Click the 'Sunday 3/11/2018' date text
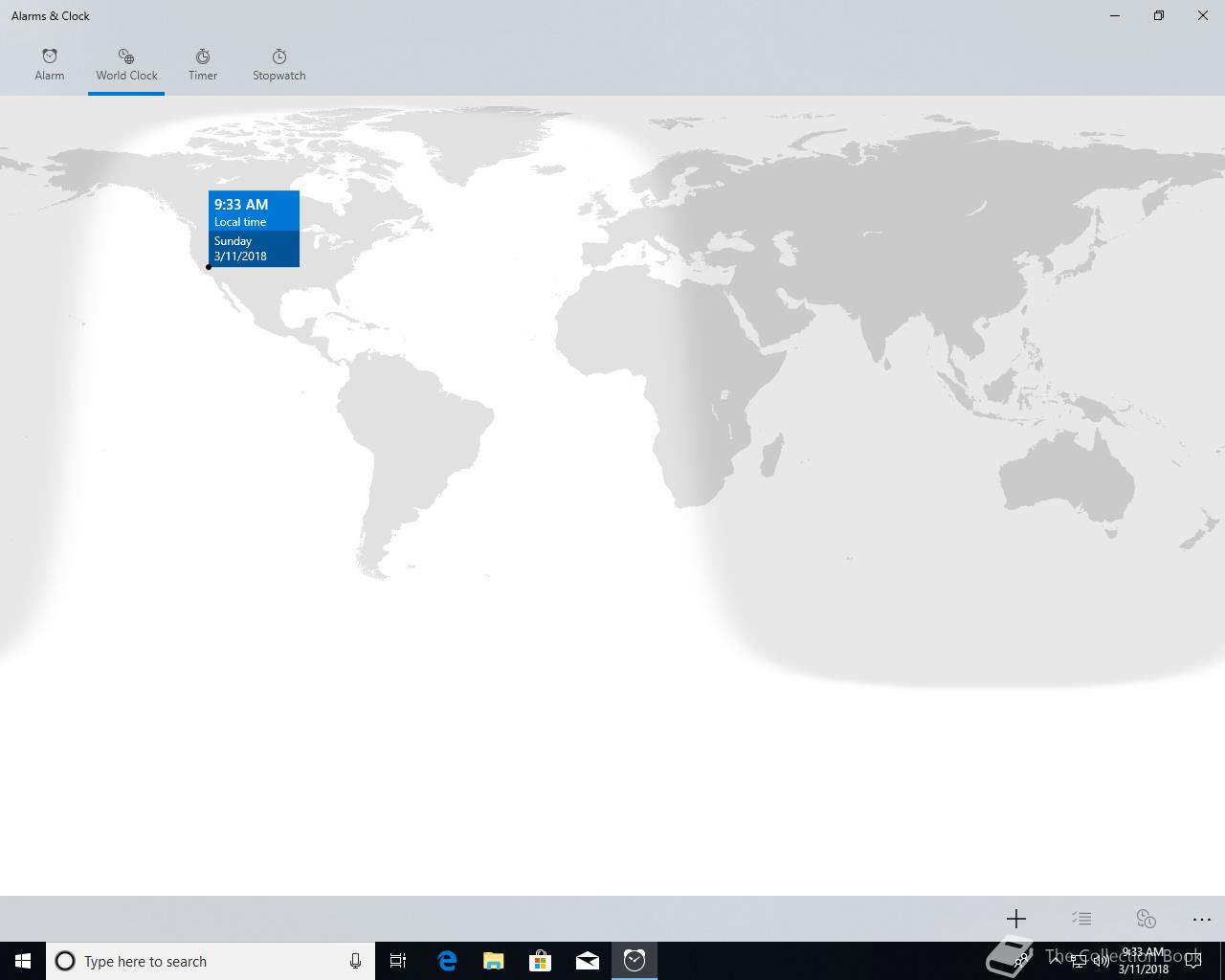 click(240, 249)
